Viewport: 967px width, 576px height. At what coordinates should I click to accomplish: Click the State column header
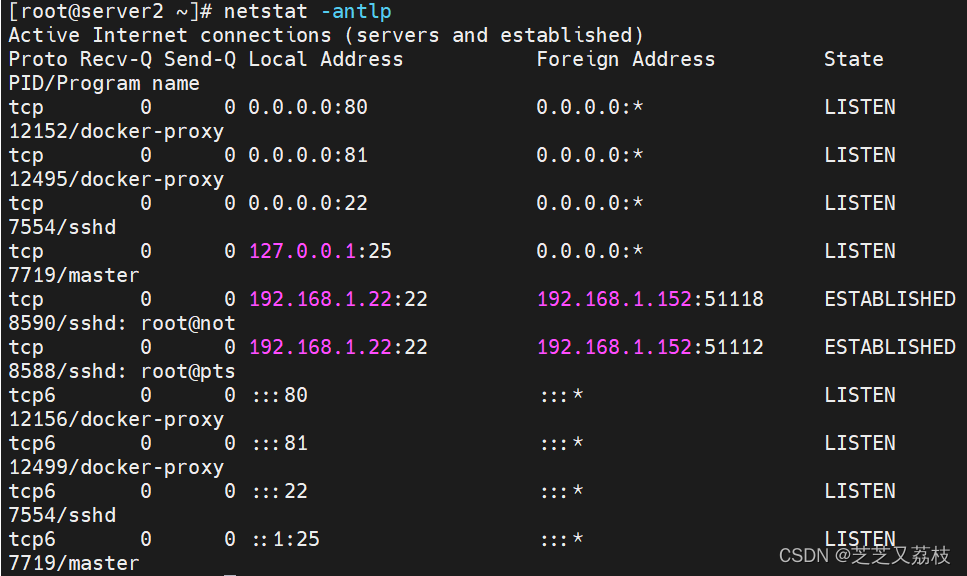tap(853, 59)
